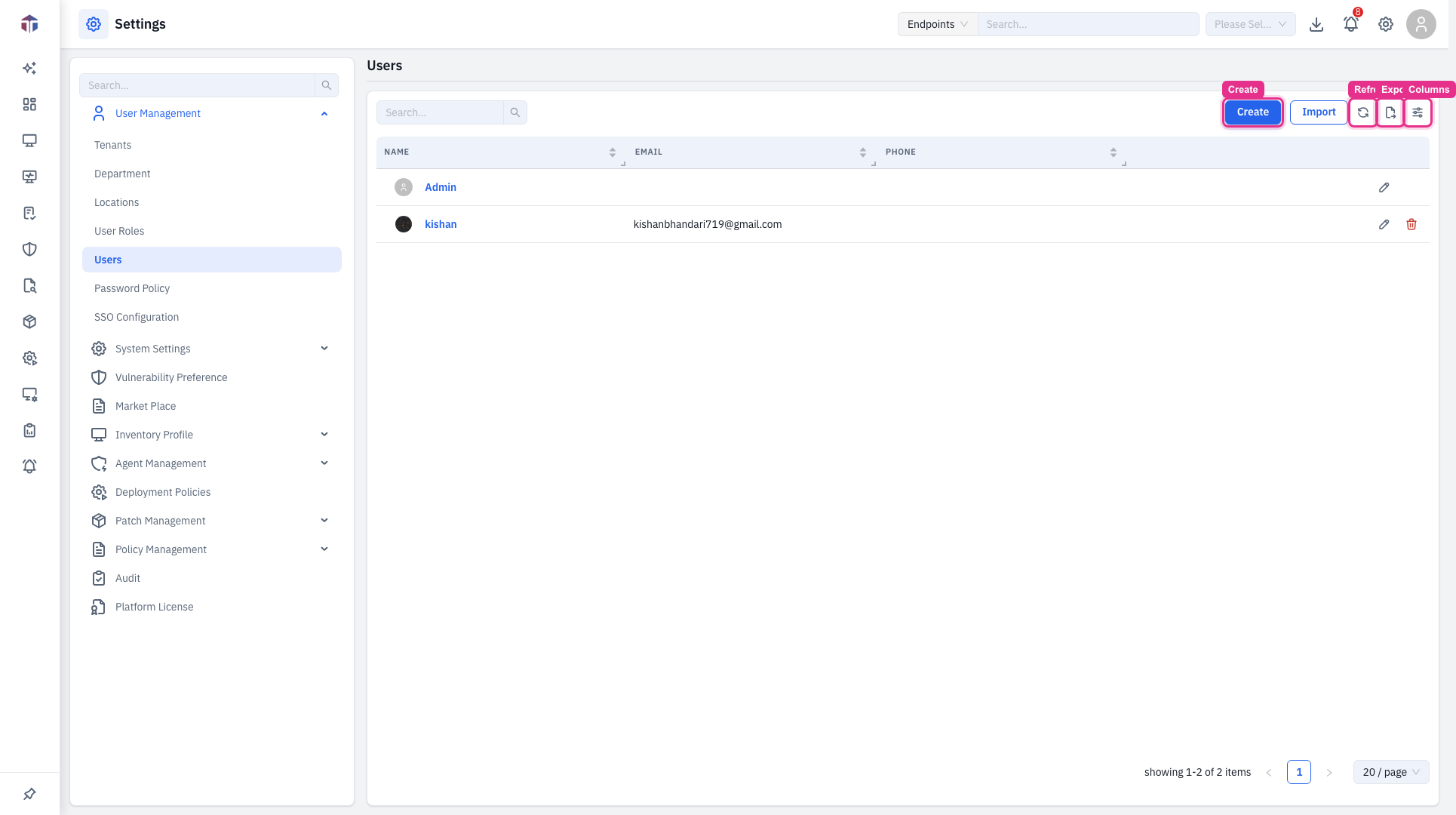Go to page 1 in pagination
This screenshot has height=815, width=1456.
click(1299, 772)
